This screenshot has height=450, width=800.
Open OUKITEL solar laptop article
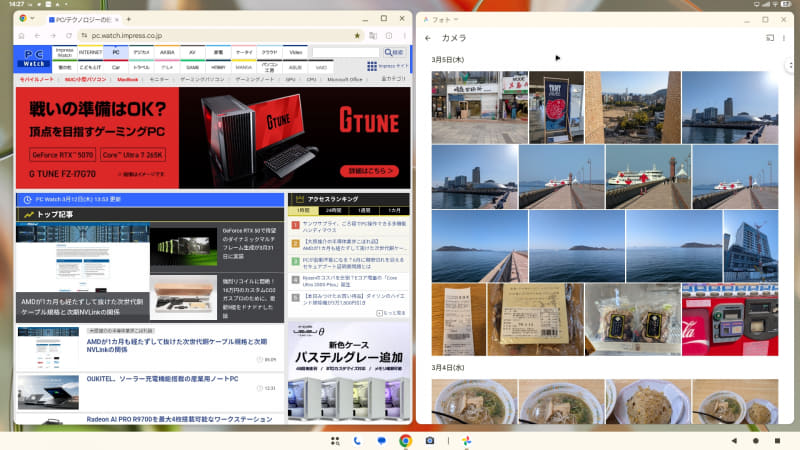pyautogui.click(x=162, y=379)
